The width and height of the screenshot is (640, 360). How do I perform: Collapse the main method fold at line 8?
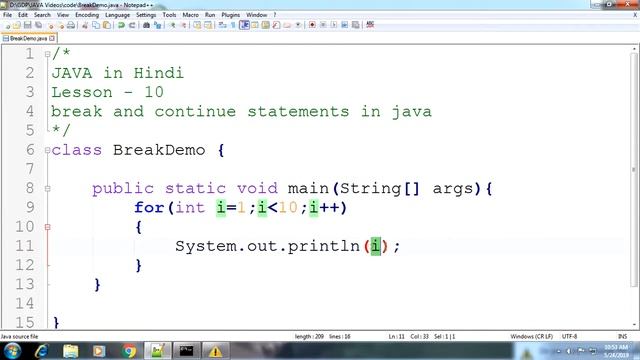[47, 189]
